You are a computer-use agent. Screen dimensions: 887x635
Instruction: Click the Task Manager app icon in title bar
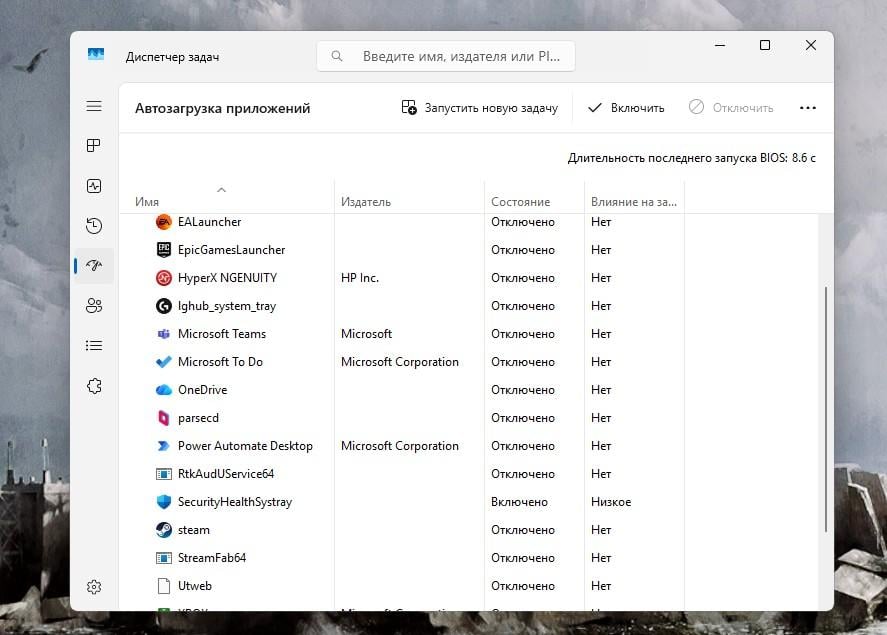[96, 54]
